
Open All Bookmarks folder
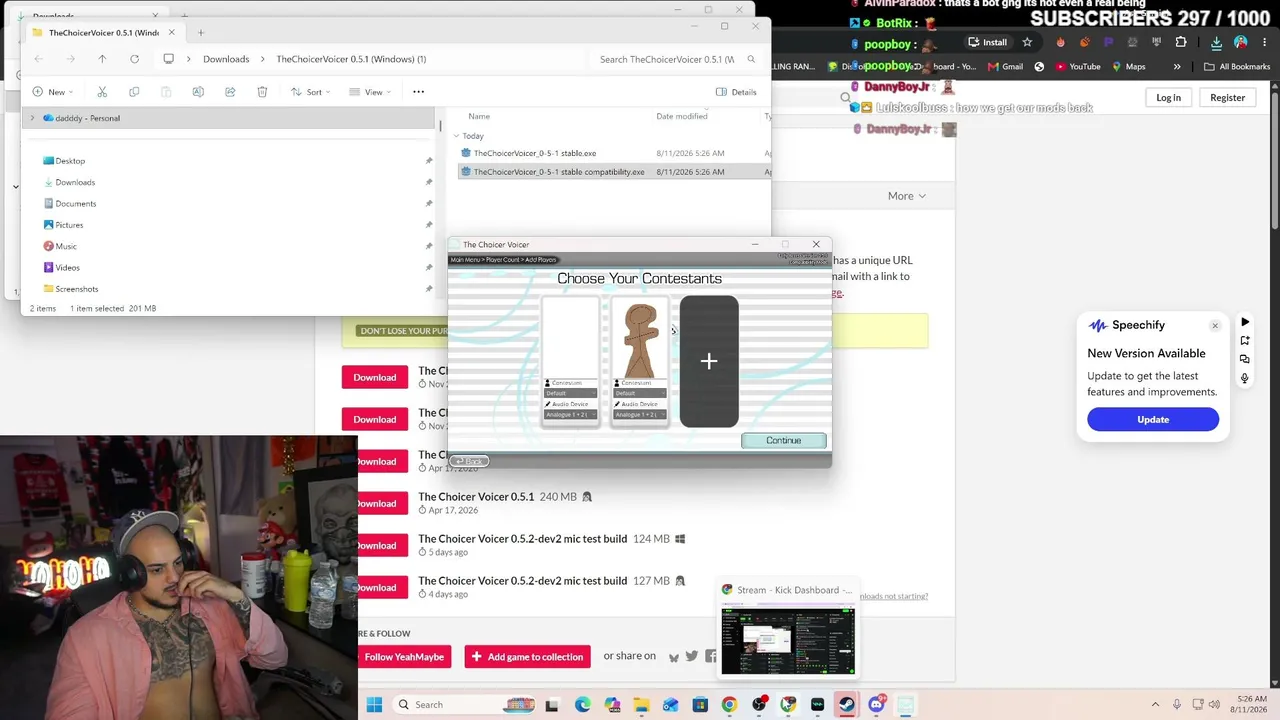(x=1237, y=67)
